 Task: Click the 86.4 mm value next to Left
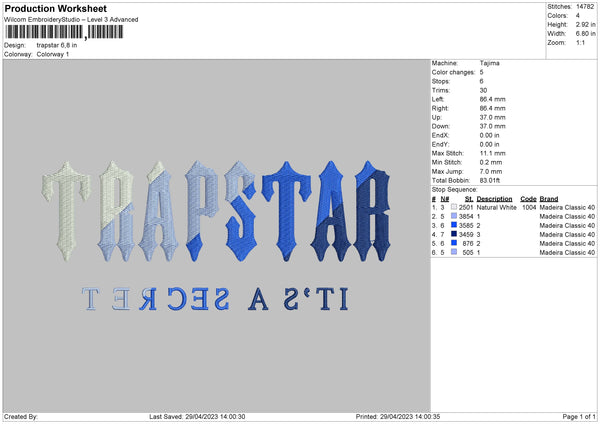[x=492, y=99]
